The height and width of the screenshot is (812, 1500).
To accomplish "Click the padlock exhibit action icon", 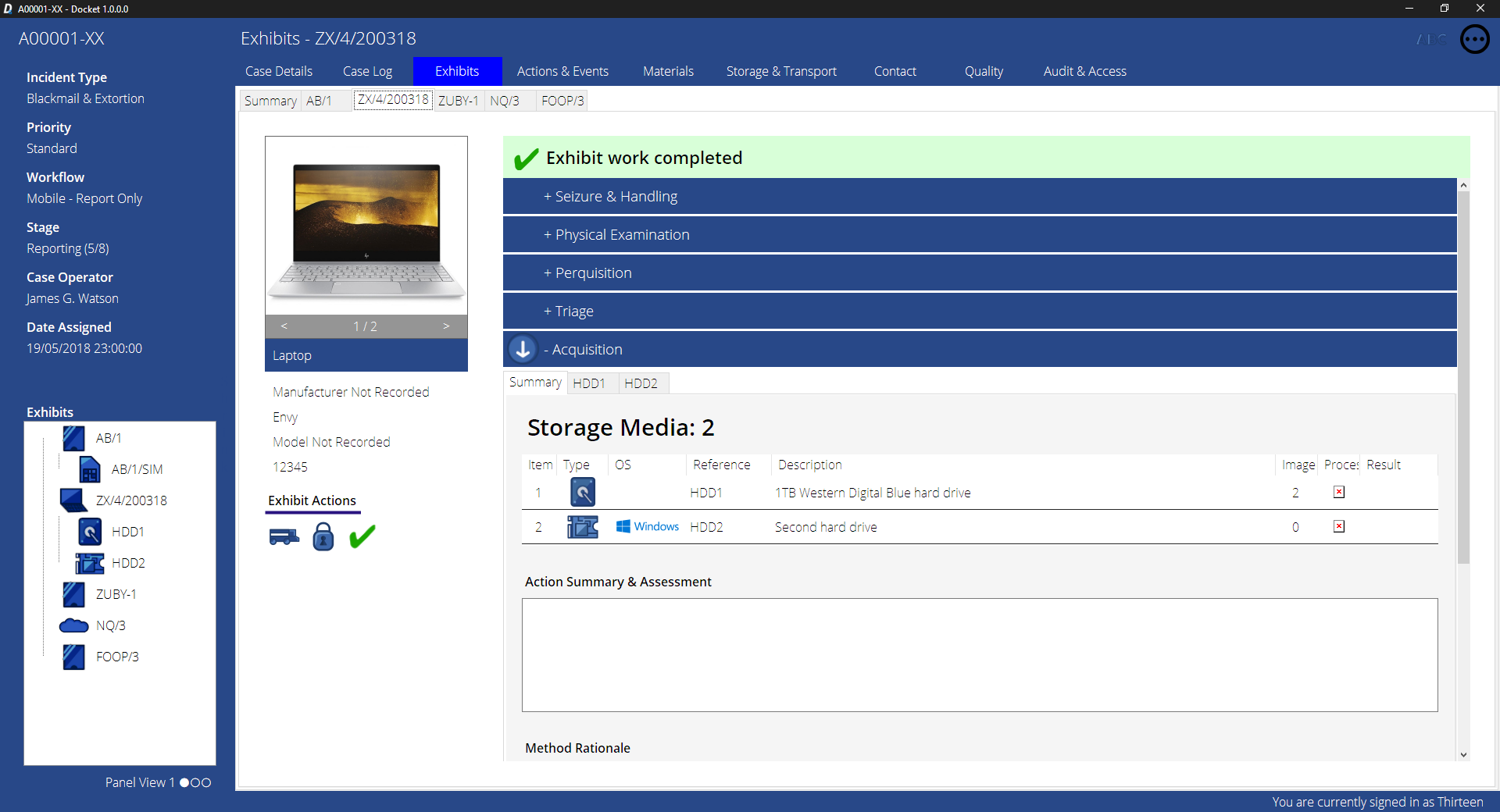I will click(323, 537).
